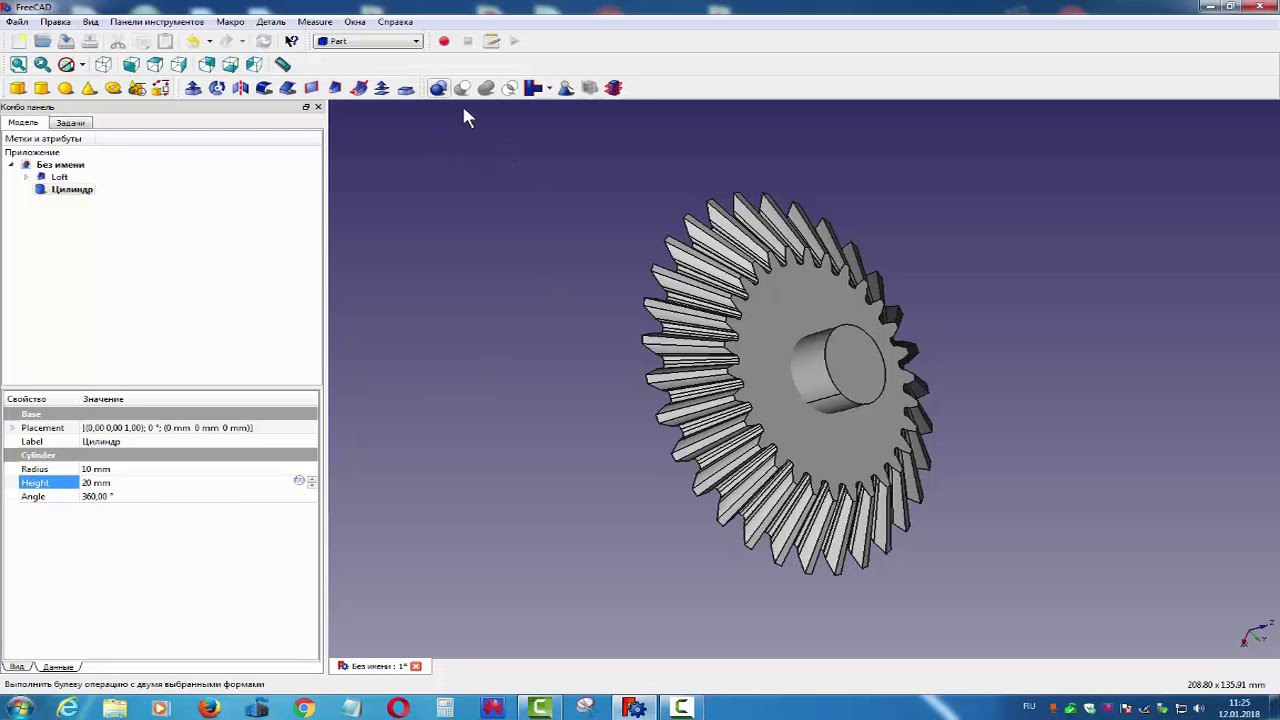Viewport: 1280px width, 720px height.
Task: Click the Save document icon
Action: [66, 41]
